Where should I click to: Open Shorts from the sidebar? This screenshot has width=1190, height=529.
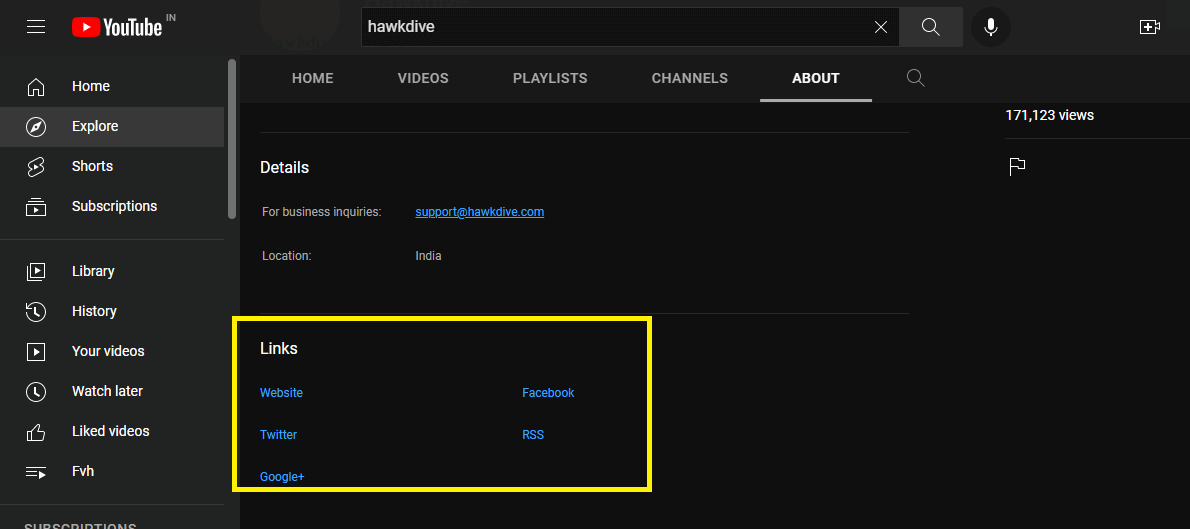pyautogui.click(x=92, y=166)
